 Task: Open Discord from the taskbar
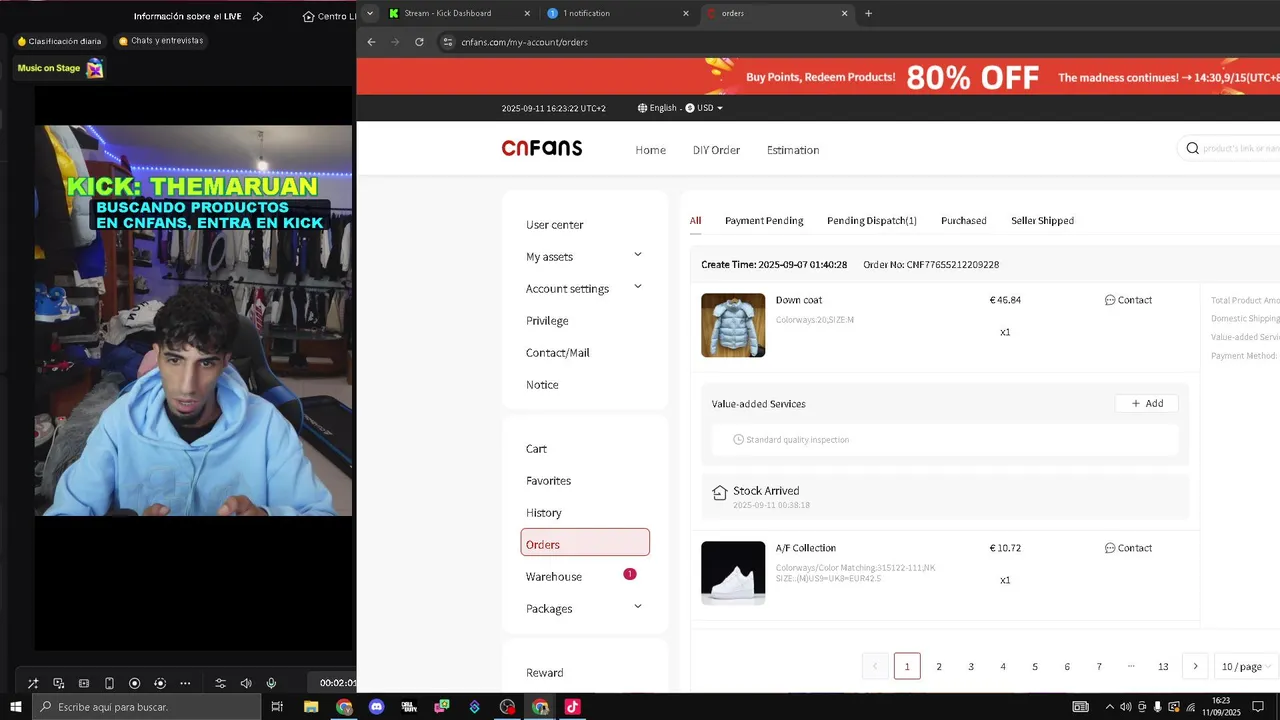tap(376, 707)
